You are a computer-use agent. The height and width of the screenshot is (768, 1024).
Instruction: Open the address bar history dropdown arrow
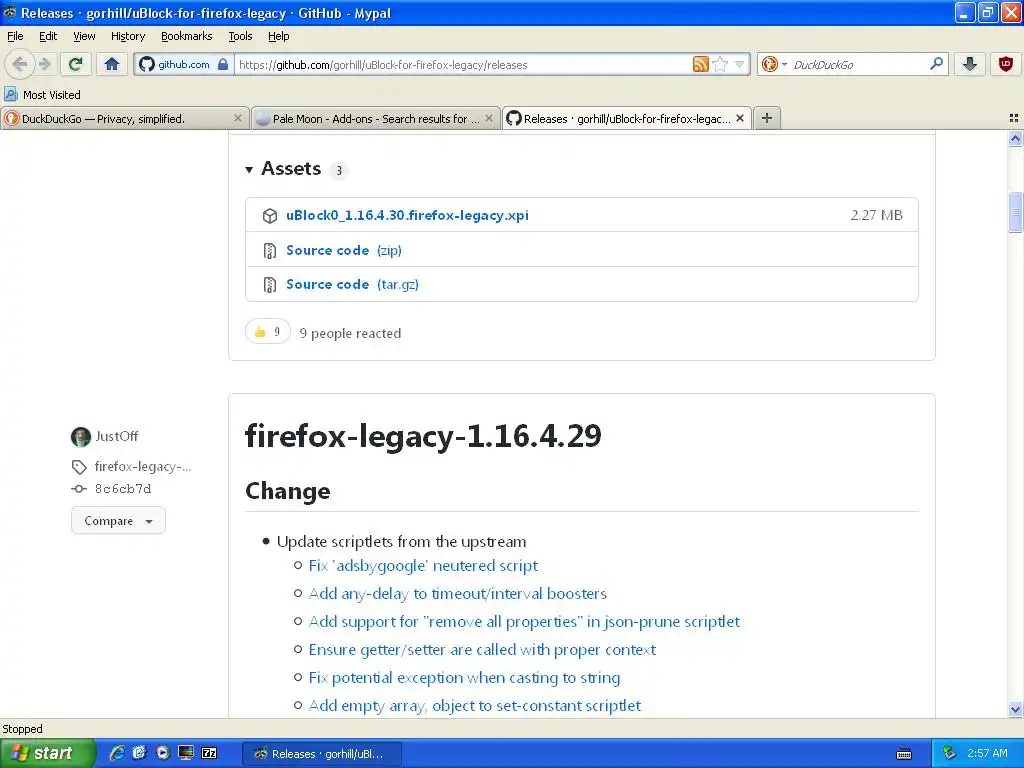[x=739, y=64]
